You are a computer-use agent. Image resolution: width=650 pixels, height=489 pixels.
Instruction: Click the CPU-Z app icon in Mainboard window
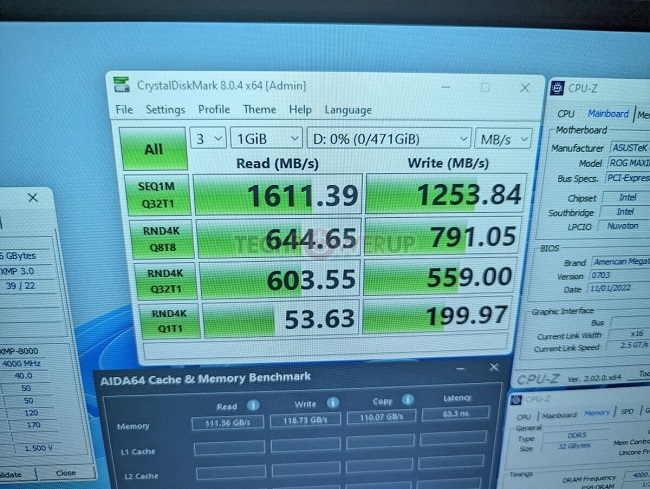(557, 88)
